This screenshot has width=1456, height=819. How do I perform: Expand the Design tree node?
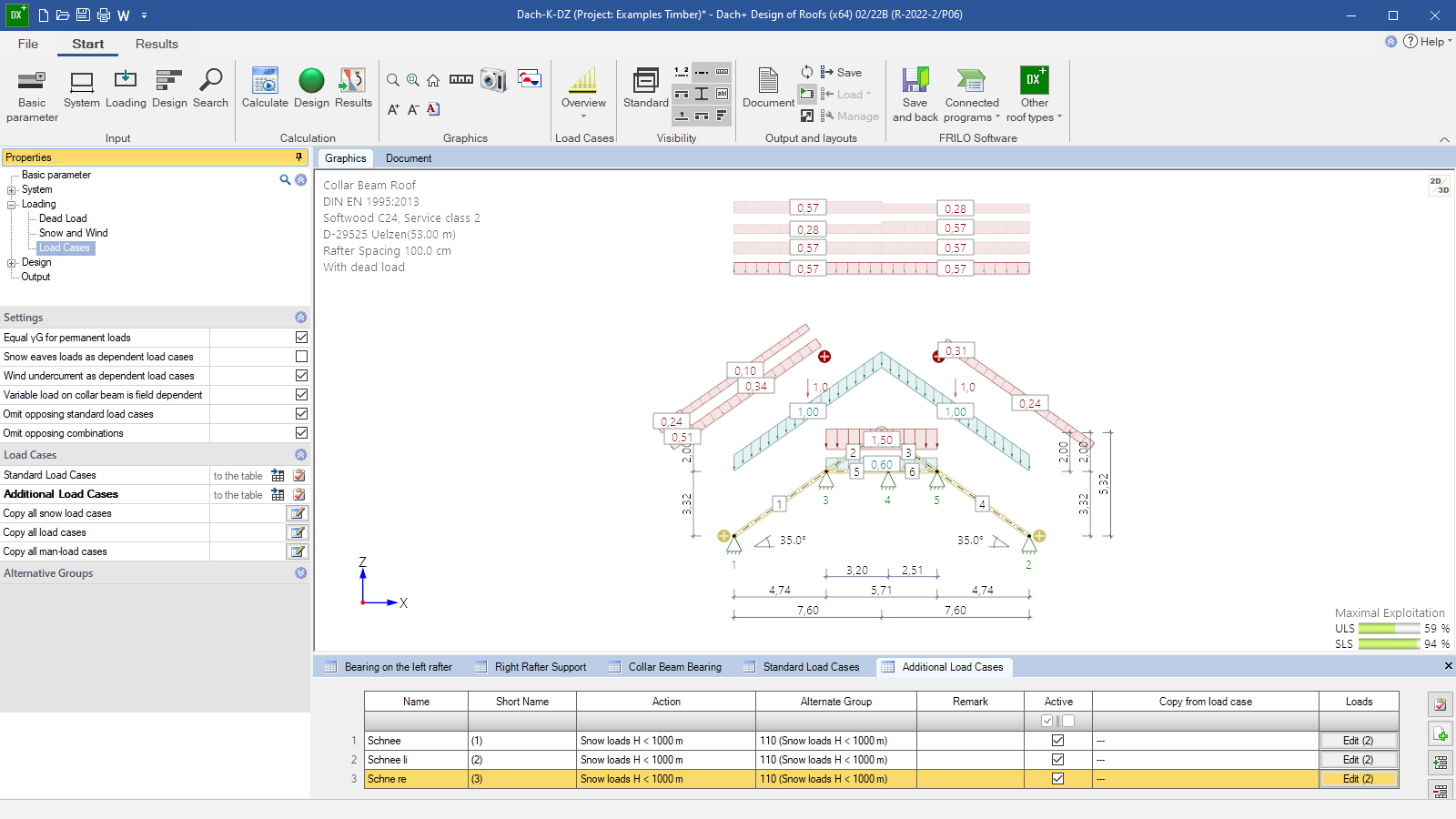click(x=12, y=263)
